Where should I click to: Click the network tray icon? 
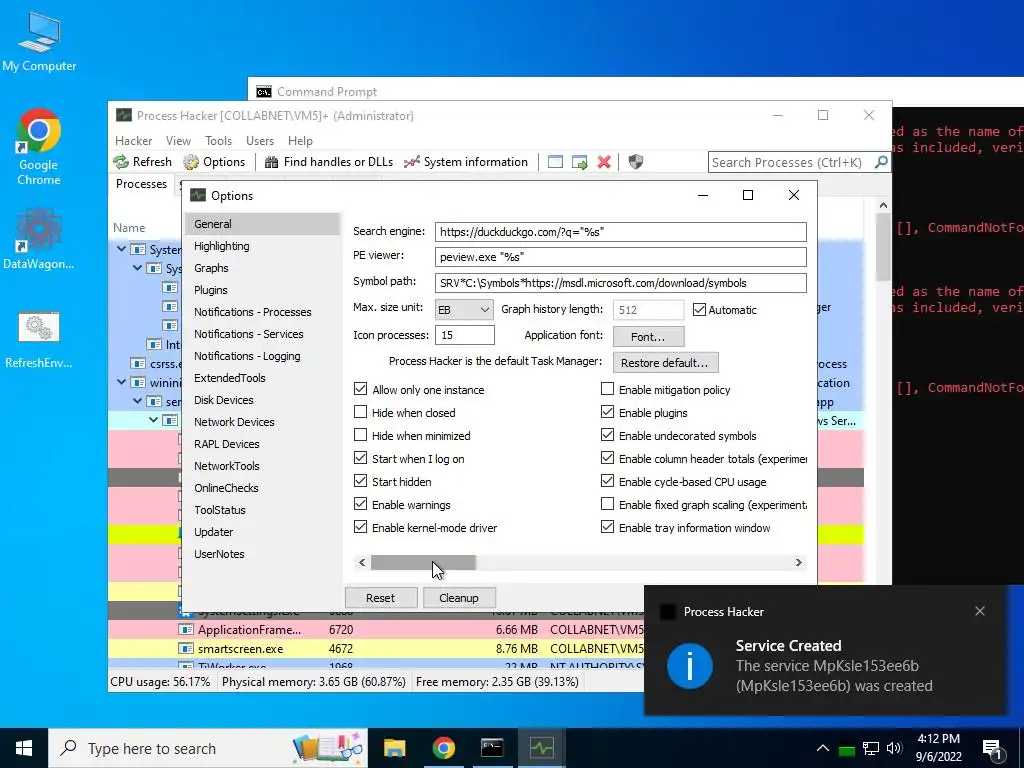point(871,748)
